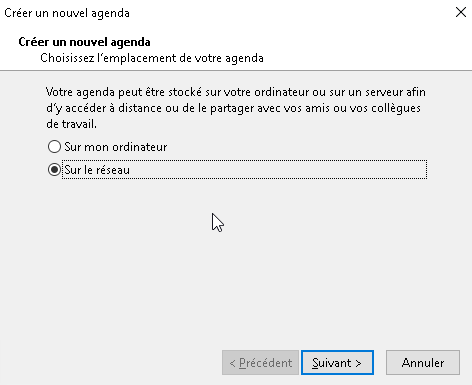Click the line starting "d'y accéder à distance"
This screenshot has width=472, height=385.
(233, 108)
